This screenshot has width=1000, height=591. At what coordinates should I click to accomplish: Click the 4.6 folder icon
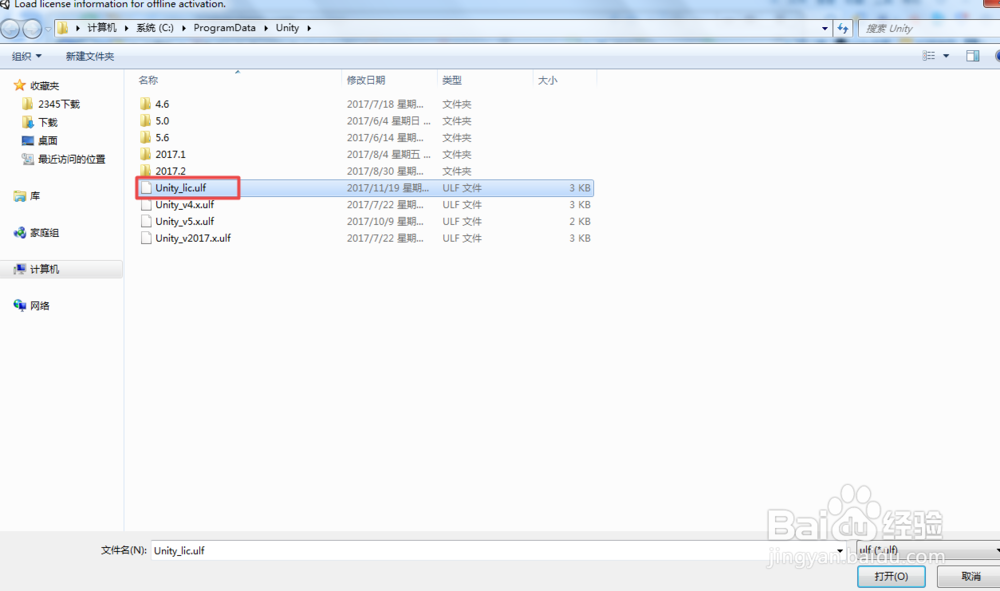point(146,104)
